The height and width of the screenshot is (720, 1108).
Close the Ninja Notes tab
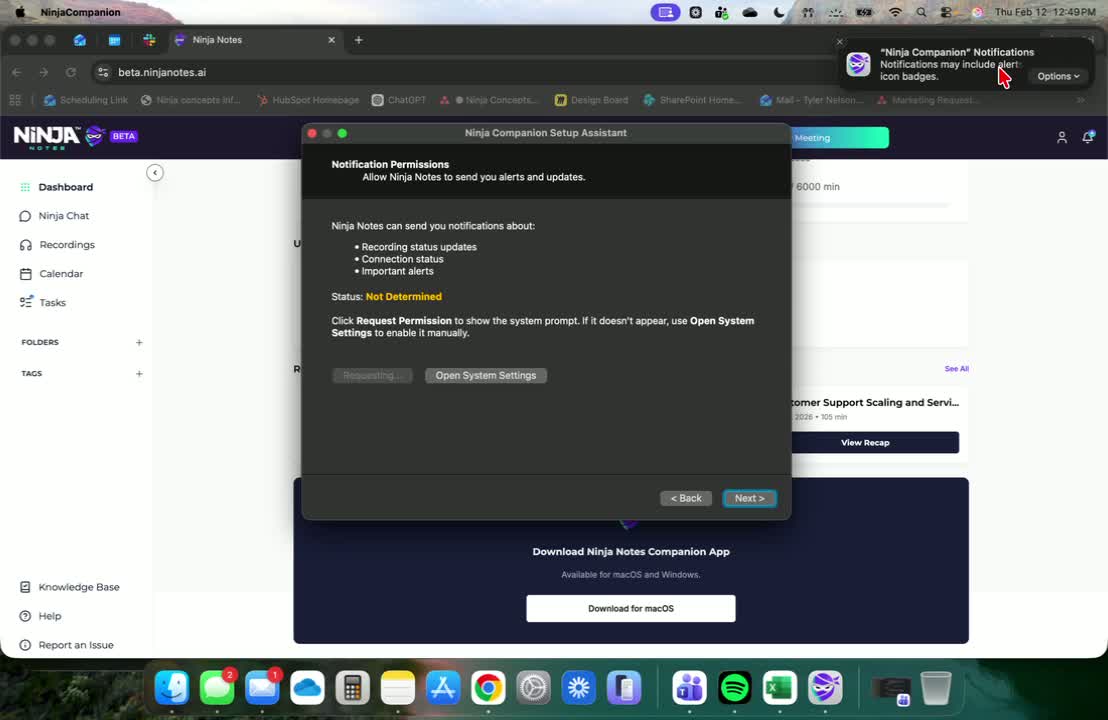click(x=331, y=40)
